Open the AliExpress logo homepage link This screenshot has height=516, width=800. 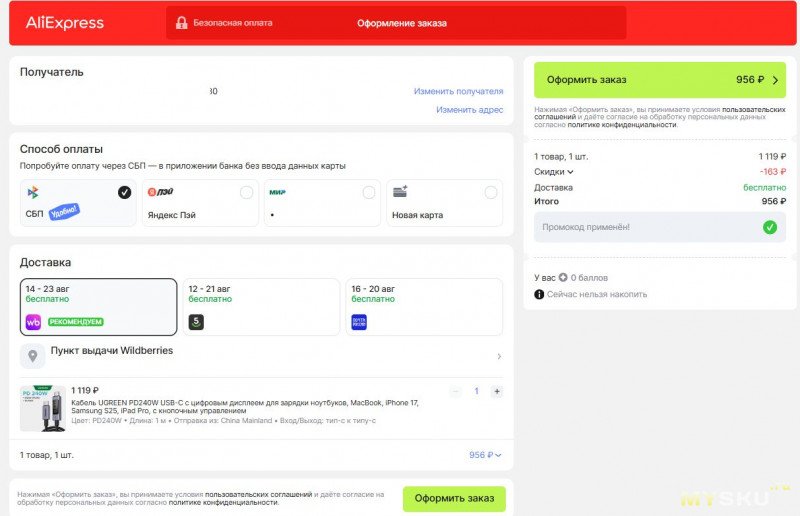(x=65, y=23)
